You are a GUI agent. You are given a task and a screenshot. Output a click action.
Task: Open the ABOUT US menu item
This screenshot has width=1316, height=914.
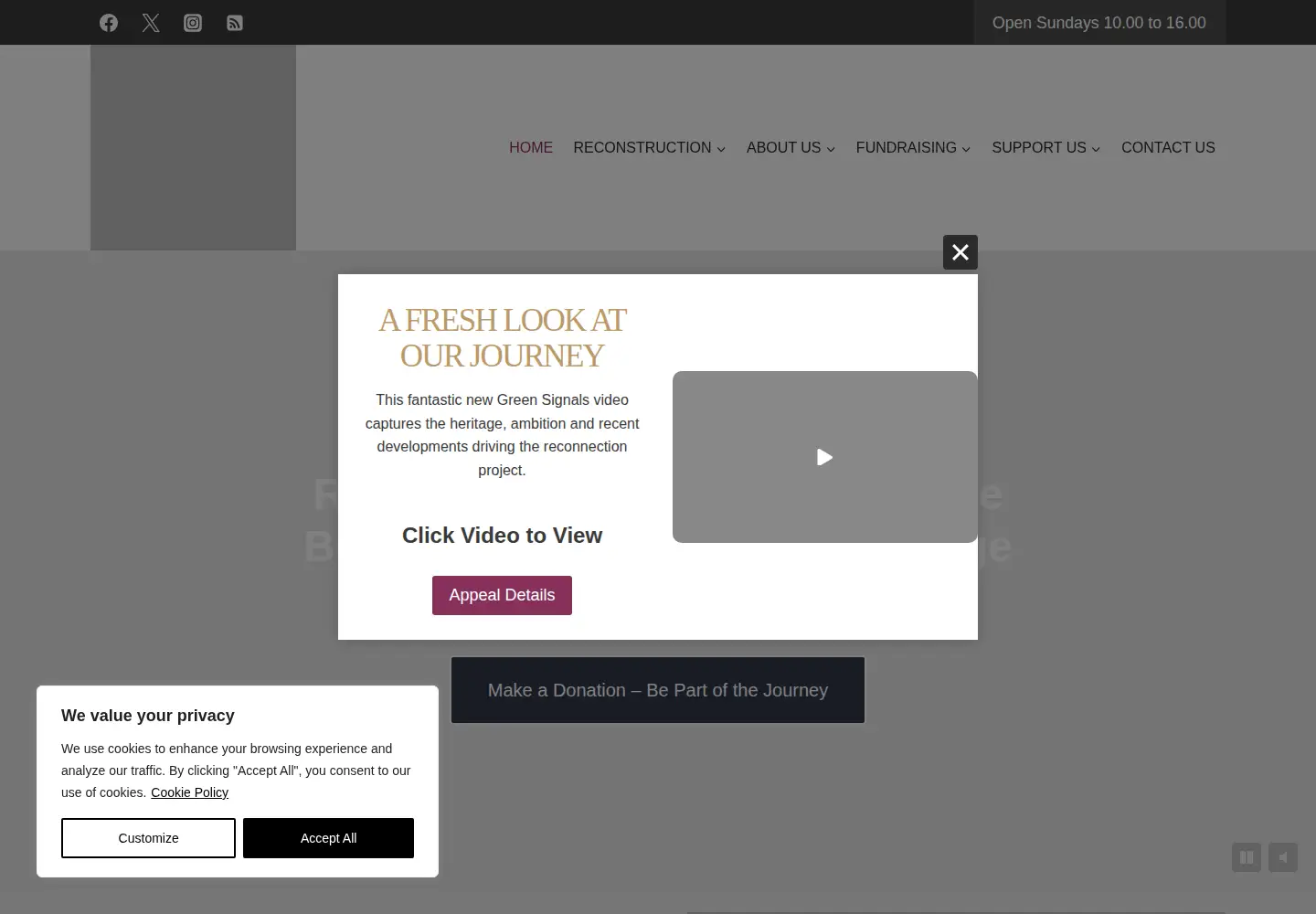783,148
